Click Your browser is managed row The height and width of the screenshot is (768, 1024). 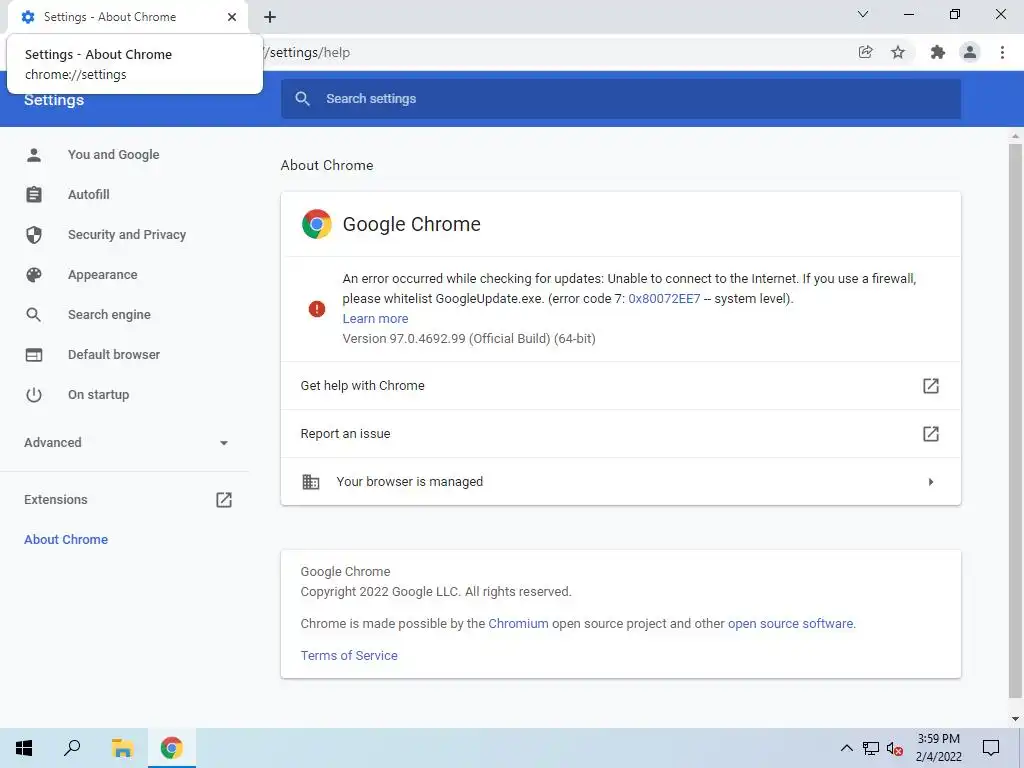click(620, 482)
